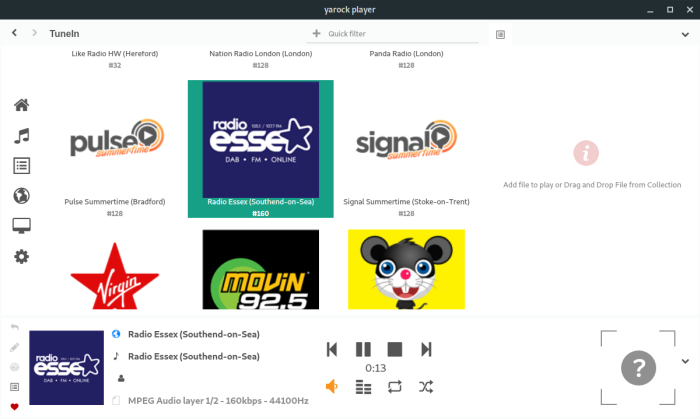Click the pencil edit icon in bottom left
The image size is (700, 419).
pyautogui.click(x=14, y=347)
